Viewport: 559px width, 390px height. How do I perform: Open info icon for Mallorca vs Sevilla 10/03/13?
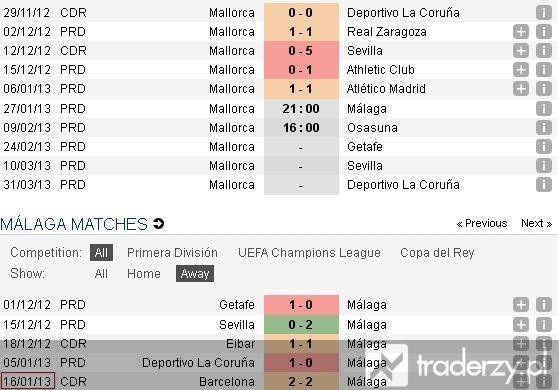(x=544, y=165)
